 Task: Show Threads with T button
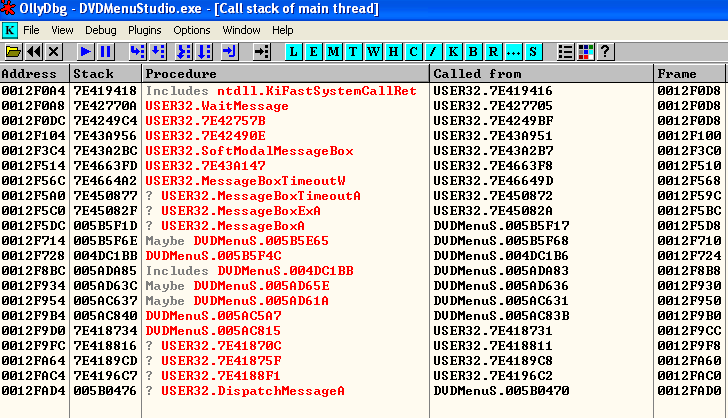353,52
